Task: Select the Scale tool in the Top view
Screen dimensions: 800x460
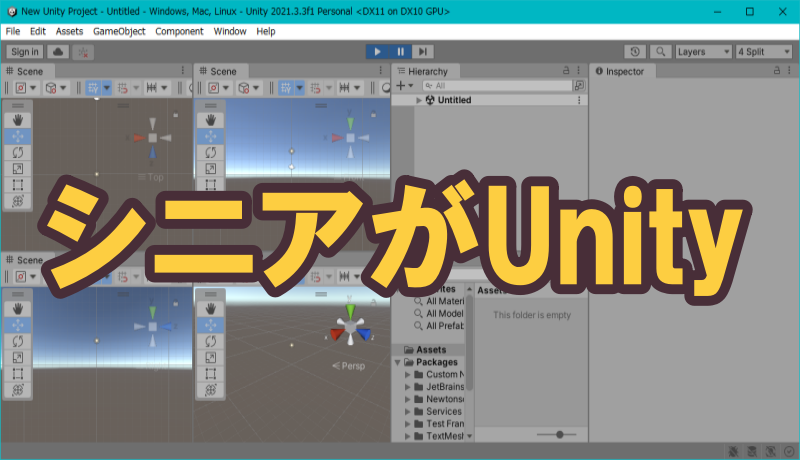Action: point(18,169)
